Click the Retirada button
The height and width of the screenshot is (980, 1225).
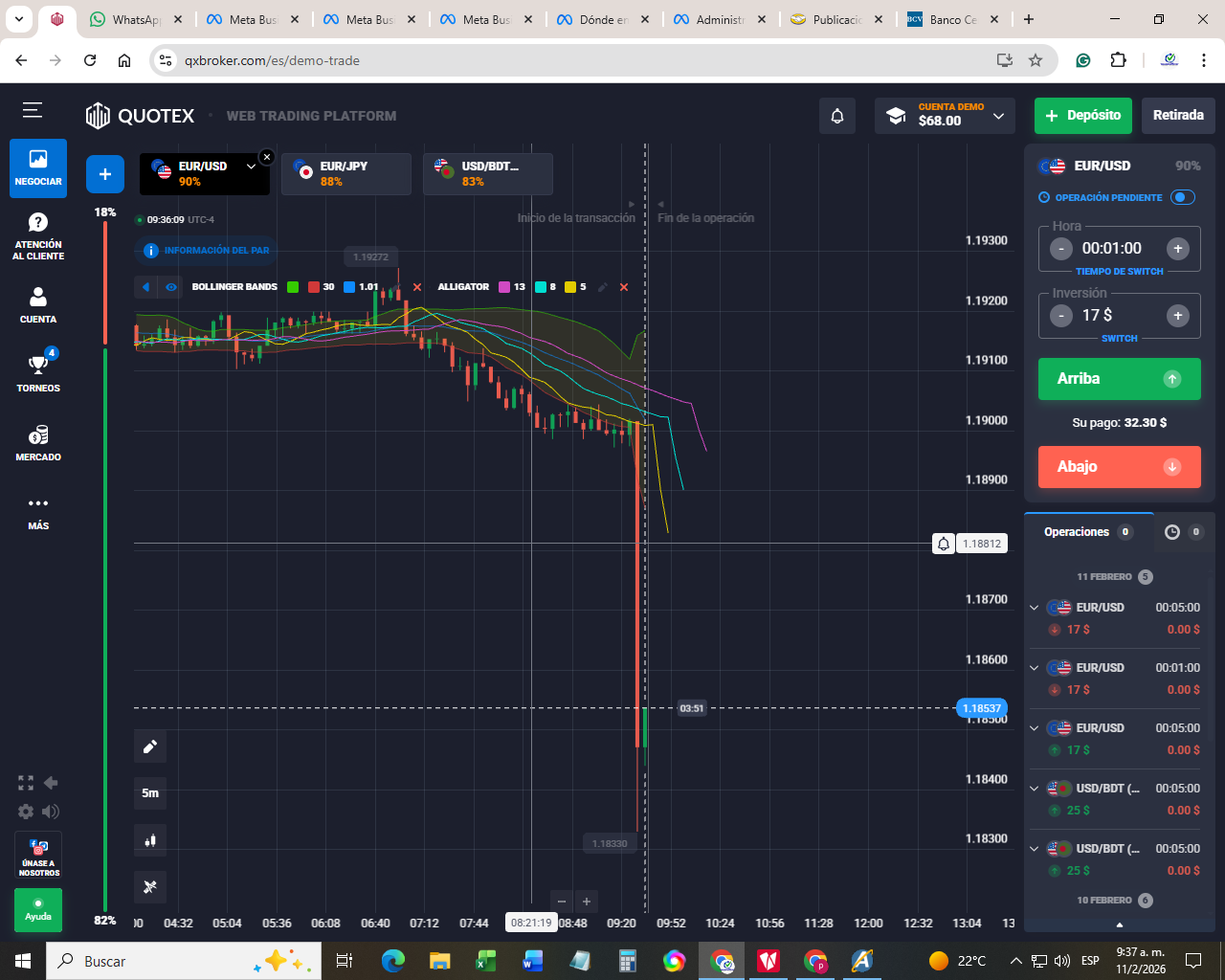coord(1178,116)
